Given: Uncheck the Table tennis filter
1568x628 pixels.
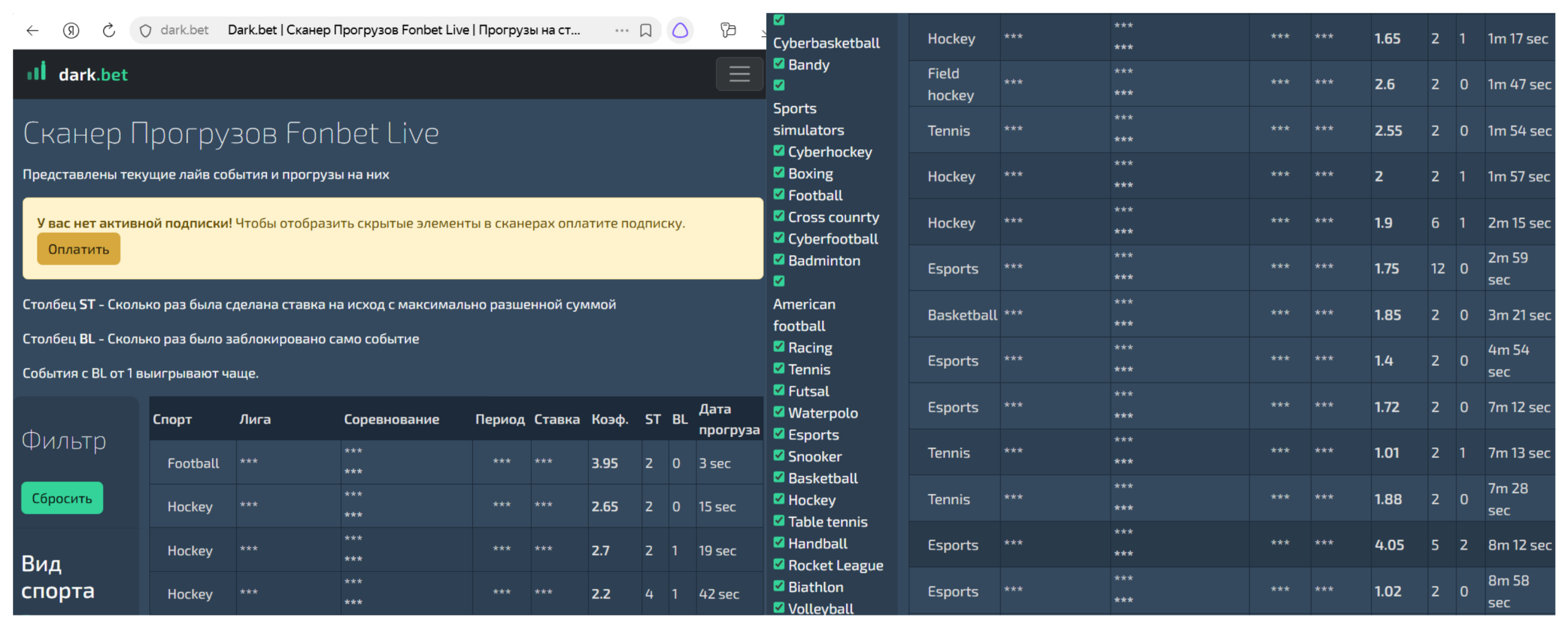Looking at the screenshot, I should coord(779,521).
